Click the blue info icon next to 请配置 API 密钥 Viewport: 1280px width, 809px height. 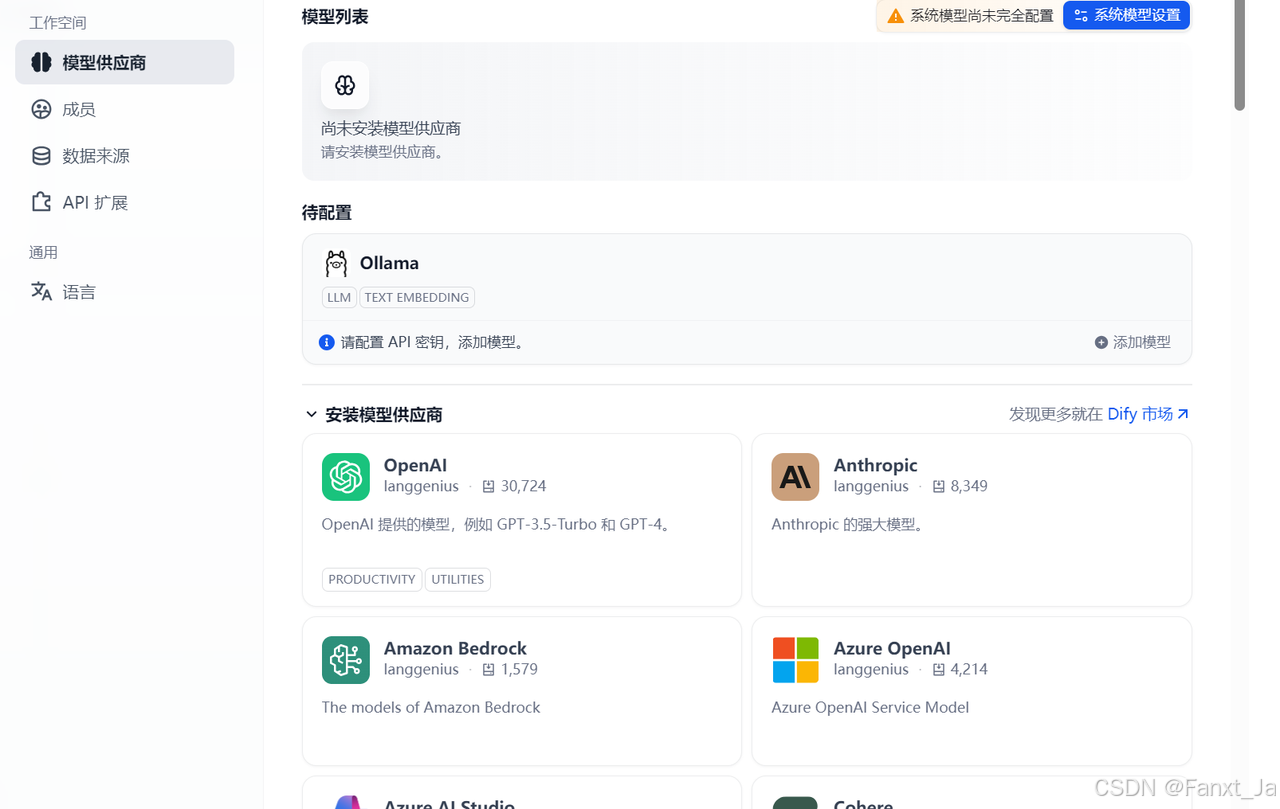coord(327,342)
